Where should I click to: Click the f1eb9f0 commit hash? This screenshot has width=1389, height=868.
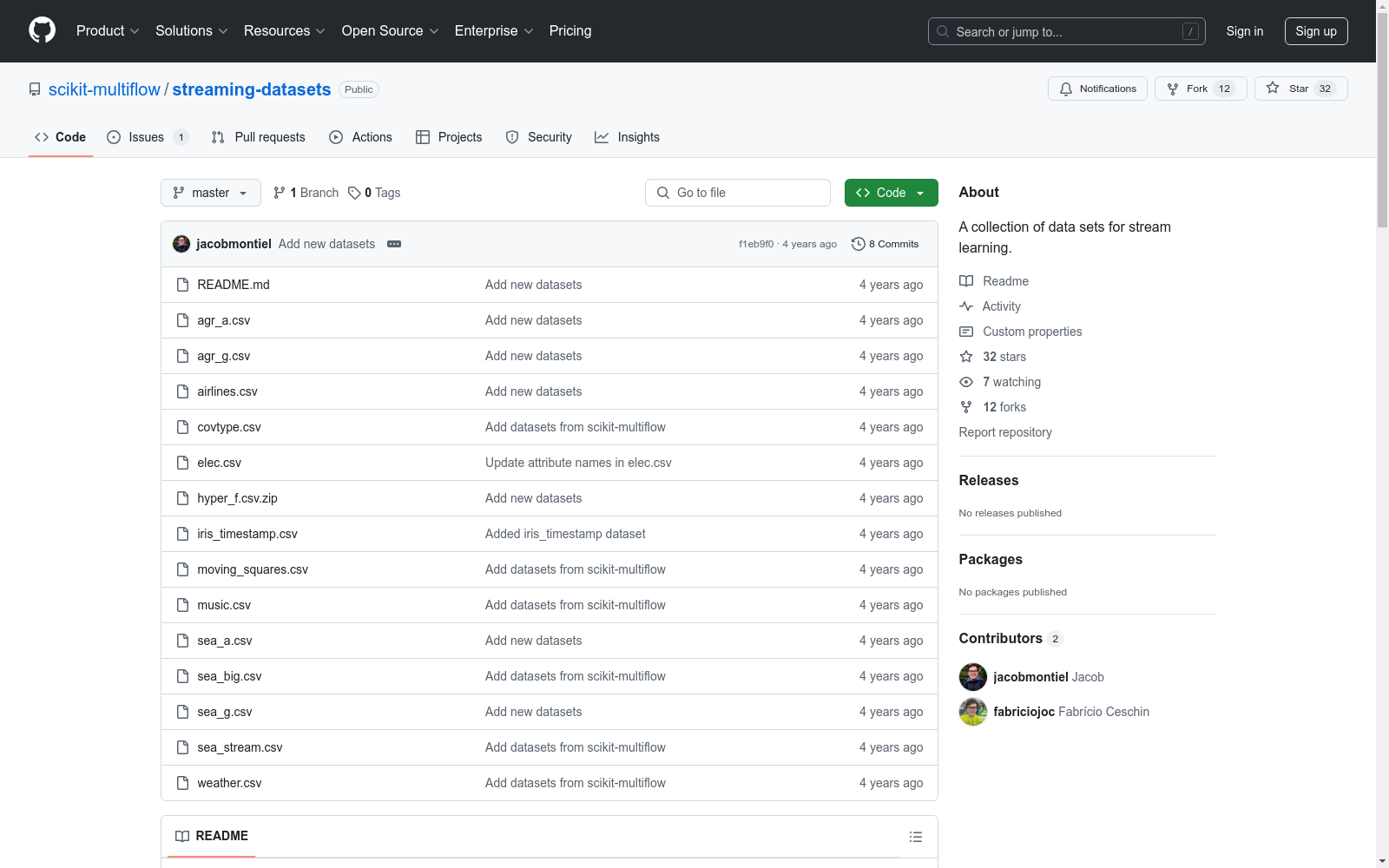tap(756, 244)
